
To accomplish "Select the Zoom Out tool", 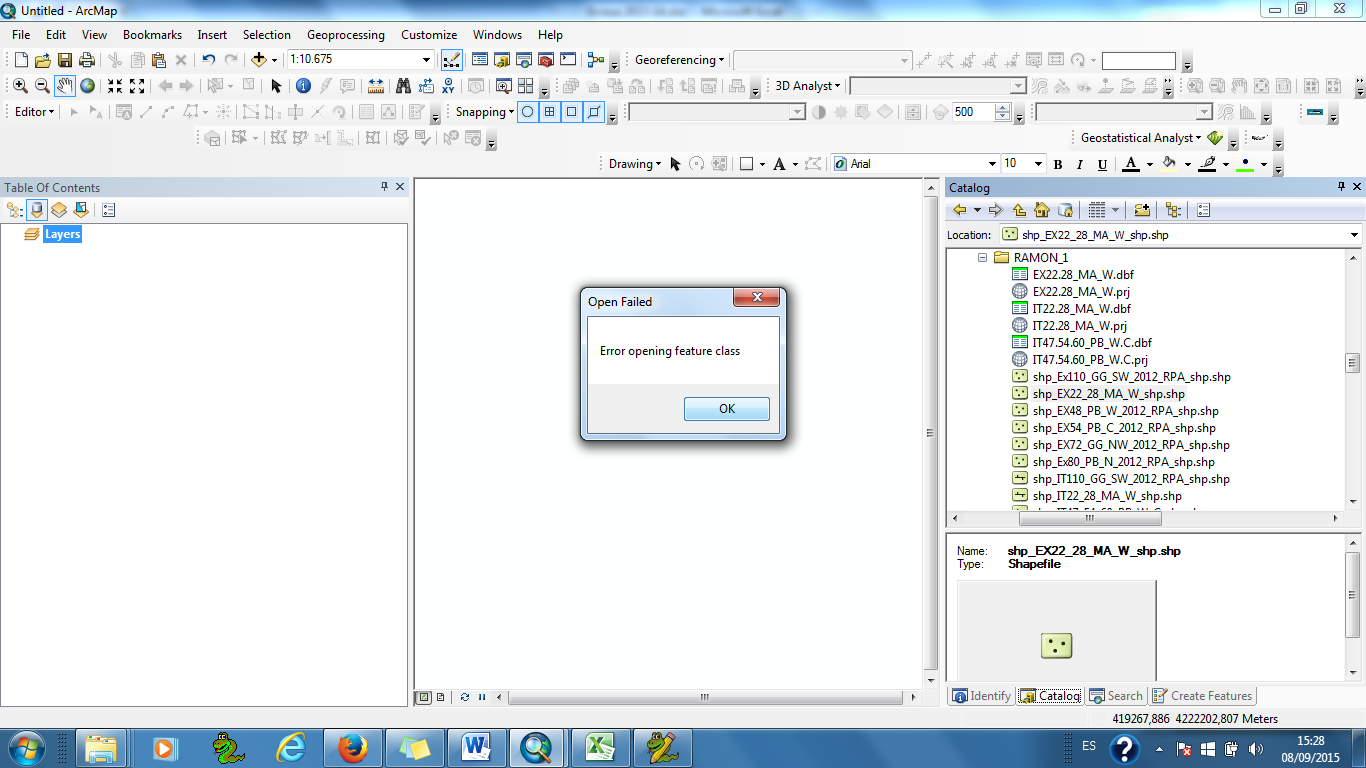I will coord(42,86).
